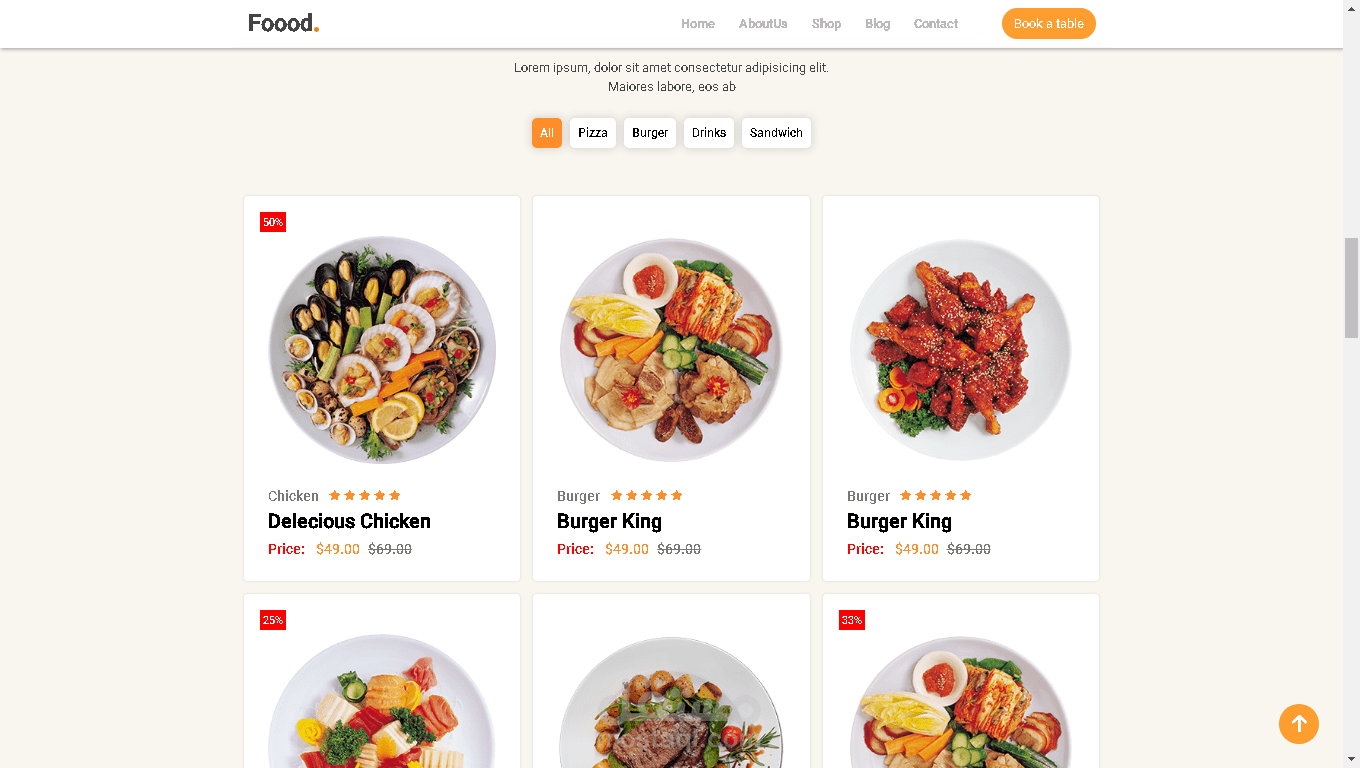This screenshot has width=1360, height=768.
Task: Go to the AboutUs page
Action: (x=763, y=24)
